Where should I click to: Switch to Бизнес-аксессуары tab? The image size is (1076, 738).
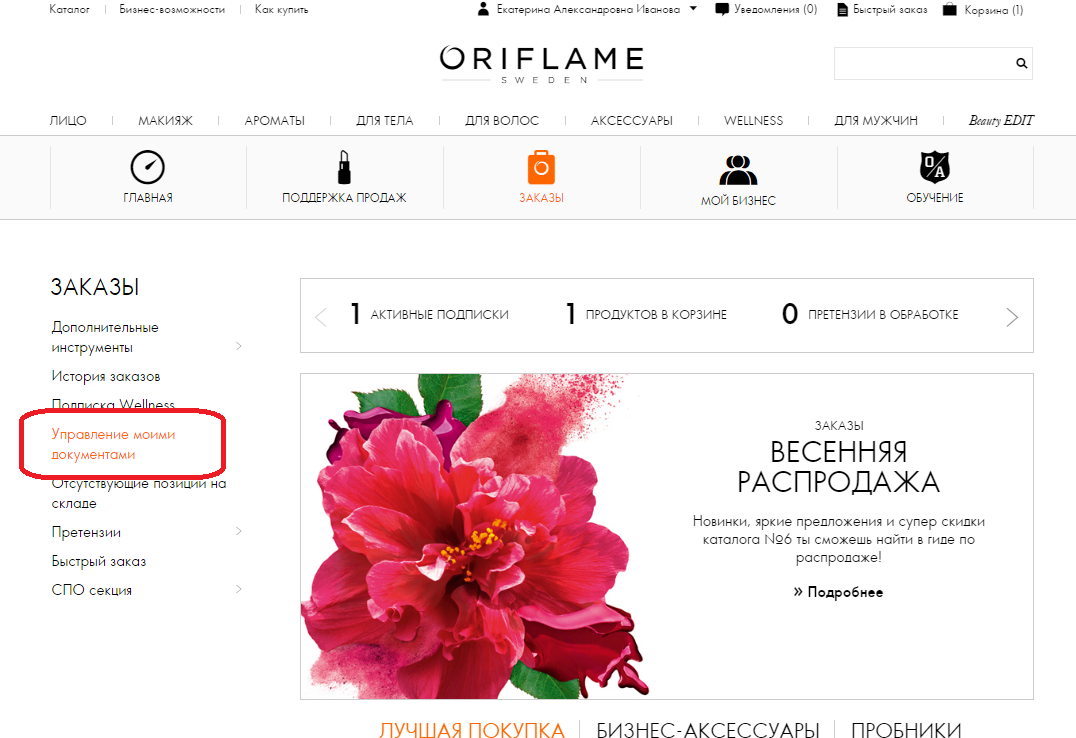click(x=707, y=730)
